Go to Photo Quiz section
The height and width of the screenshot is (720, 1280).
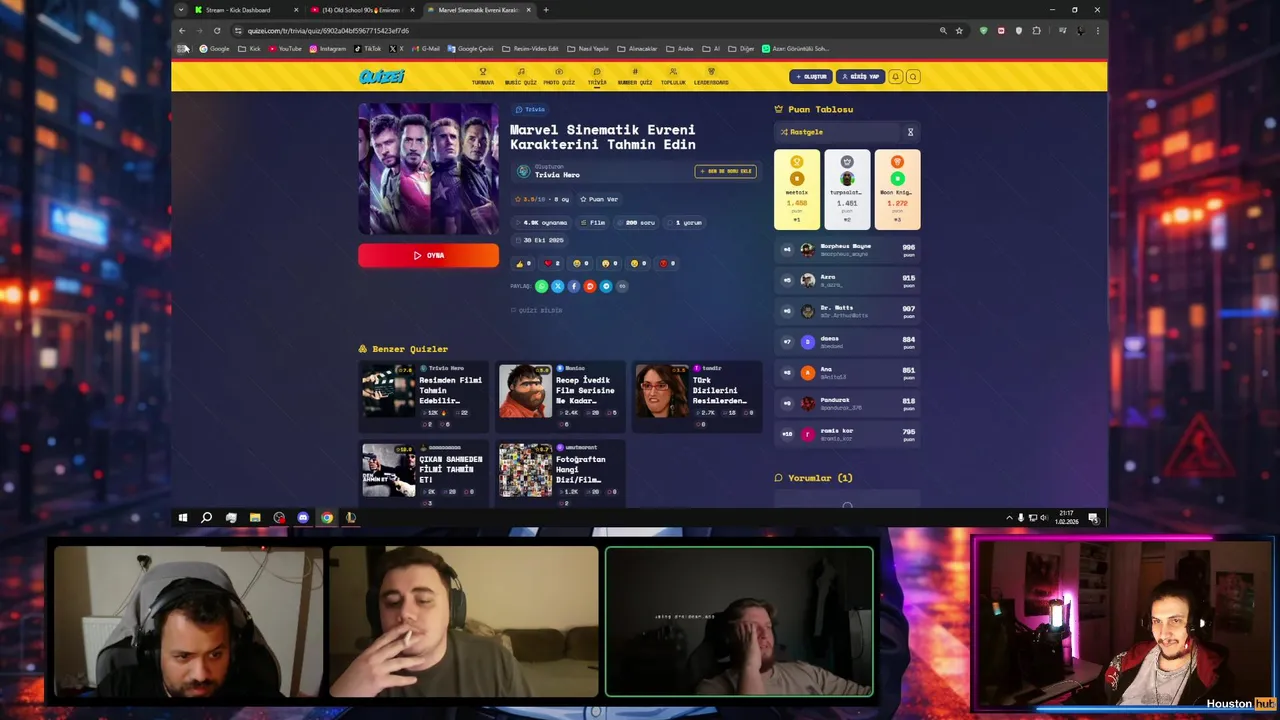coord(559,77)
